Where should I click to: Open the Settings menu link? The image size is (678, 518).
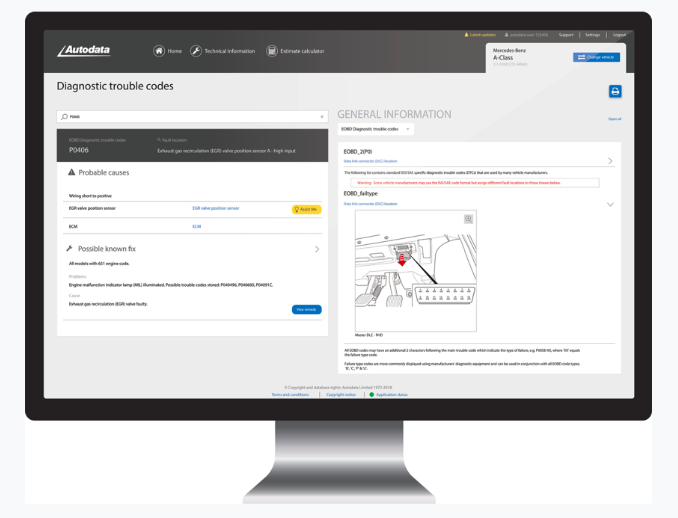592,35
